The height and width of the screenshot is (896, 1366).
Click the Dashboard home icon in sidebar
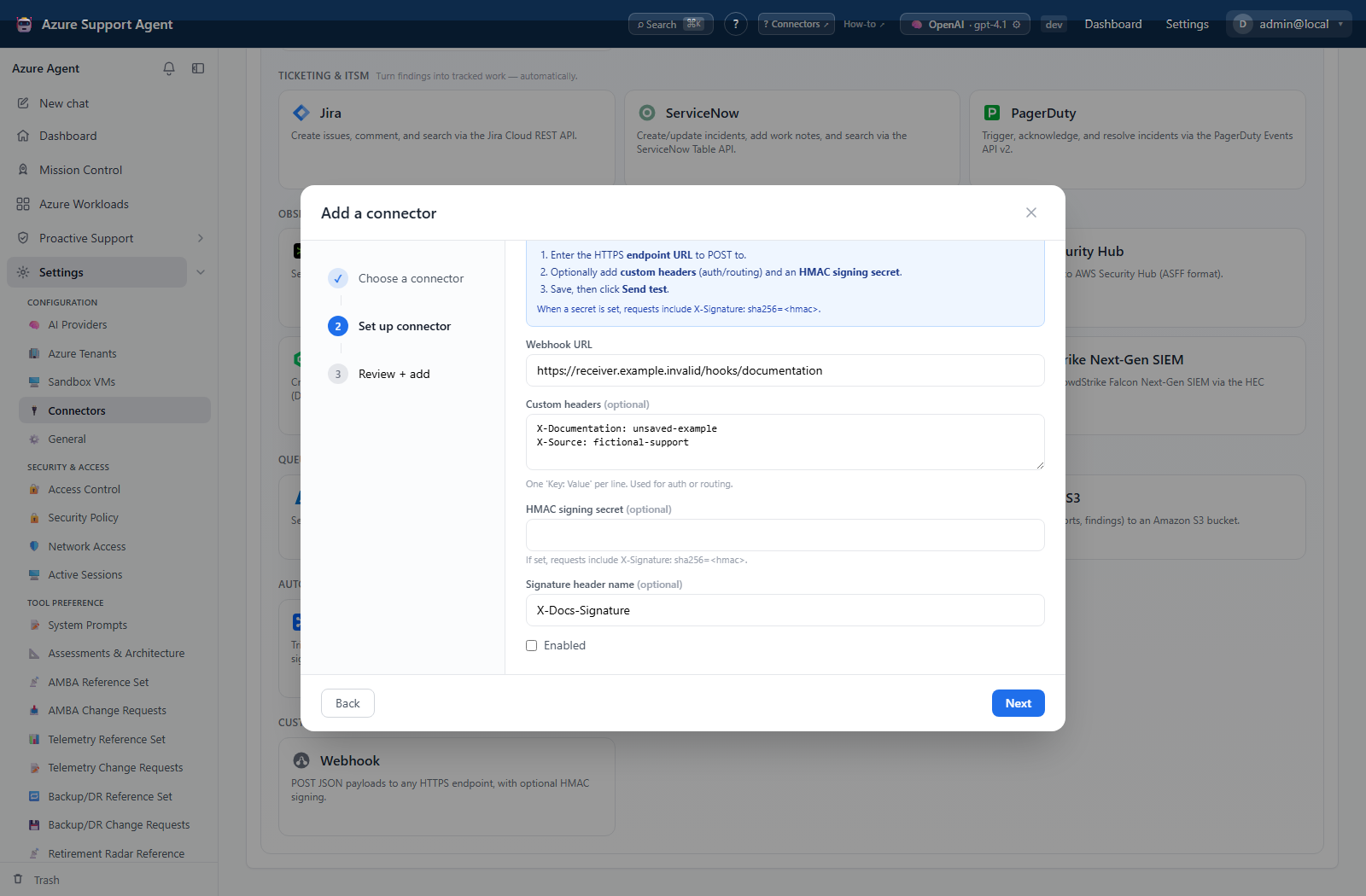coord(23,136)
